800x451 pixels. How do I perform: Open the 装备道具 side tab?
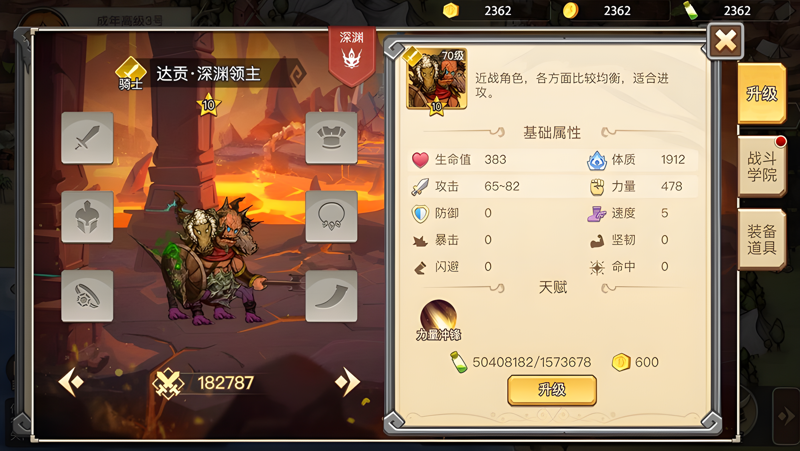[761, 239]
